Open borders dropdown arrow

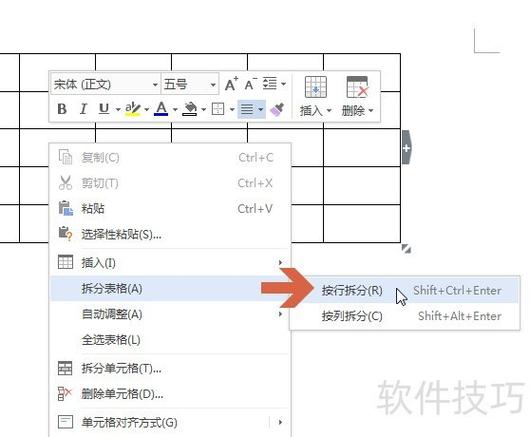click(x=232, y=110)
